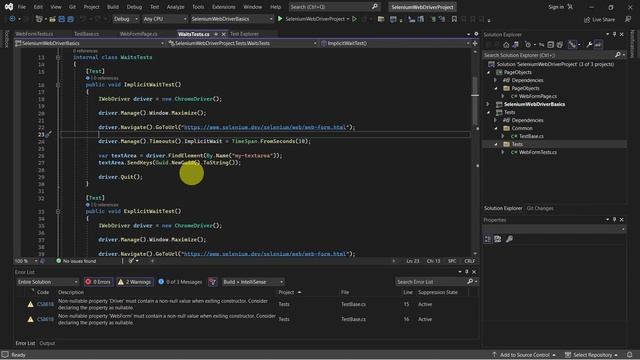Open Properties wrench icon in Solution Explorer
The height and width of the screenshot is (360, 640).
click(x=589, y=45)
